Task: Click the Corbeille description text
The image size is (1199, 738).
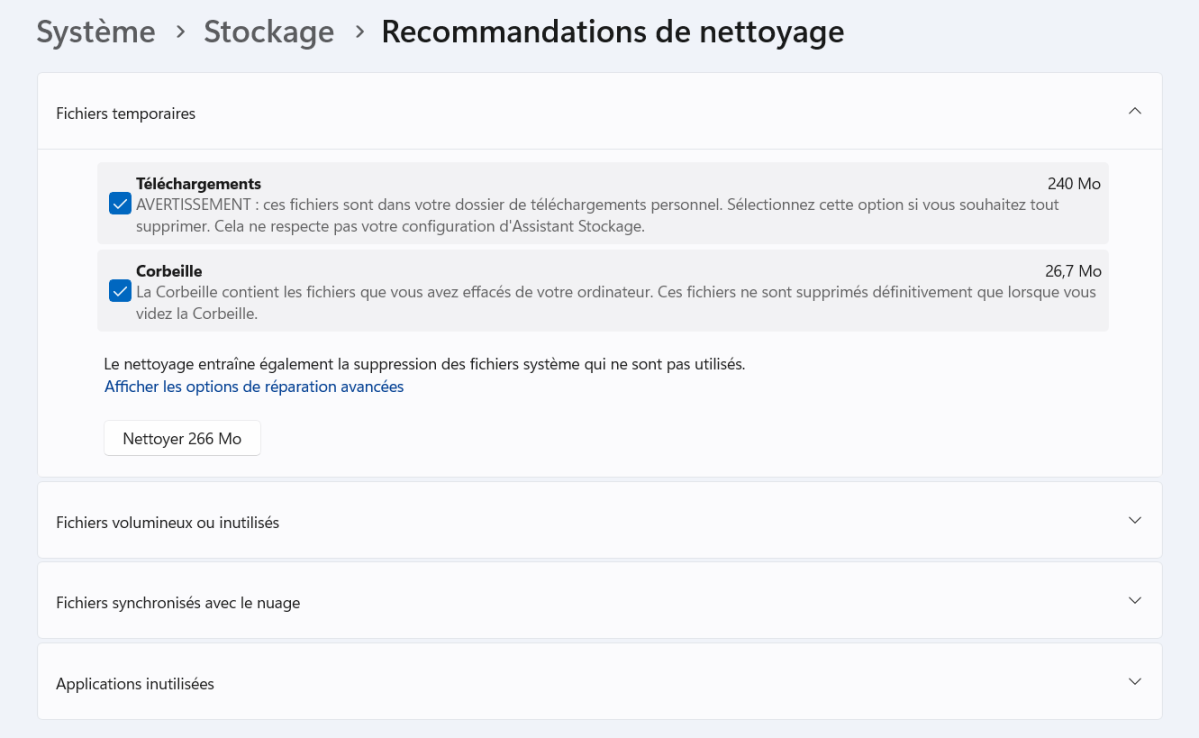Action: [x=616, y=303]
